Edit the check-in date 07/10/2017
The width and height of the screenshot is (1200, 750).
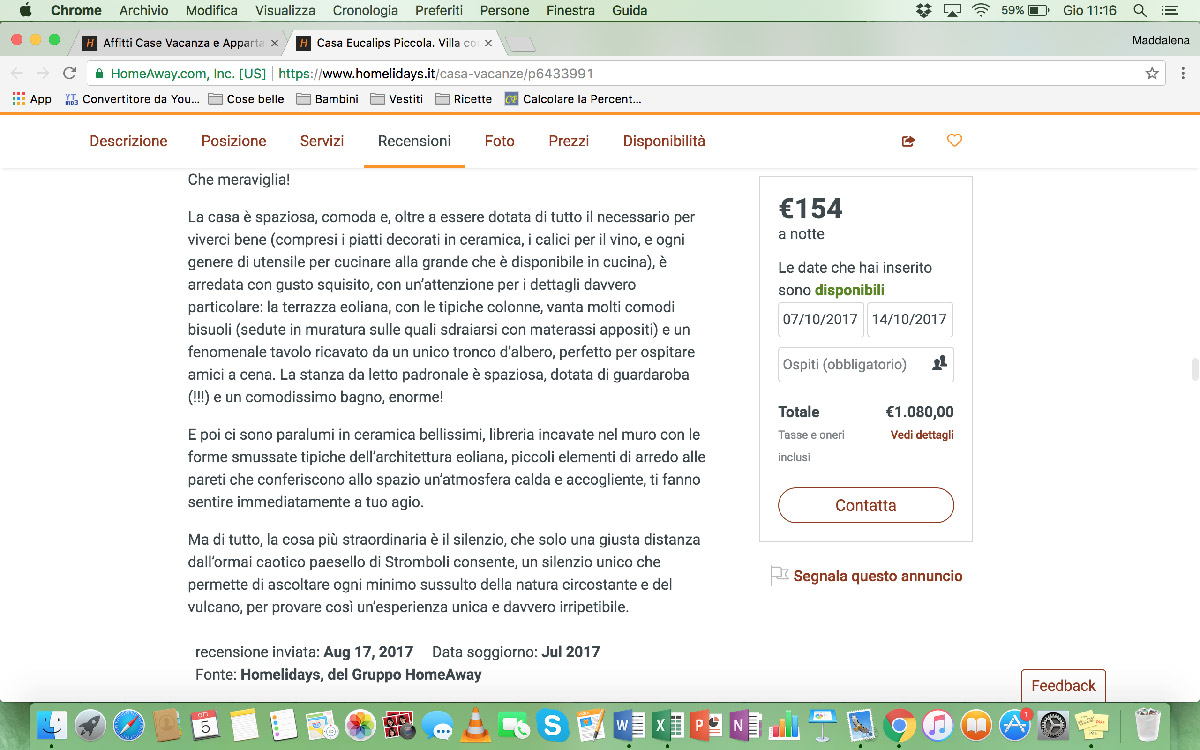(820, 319)
